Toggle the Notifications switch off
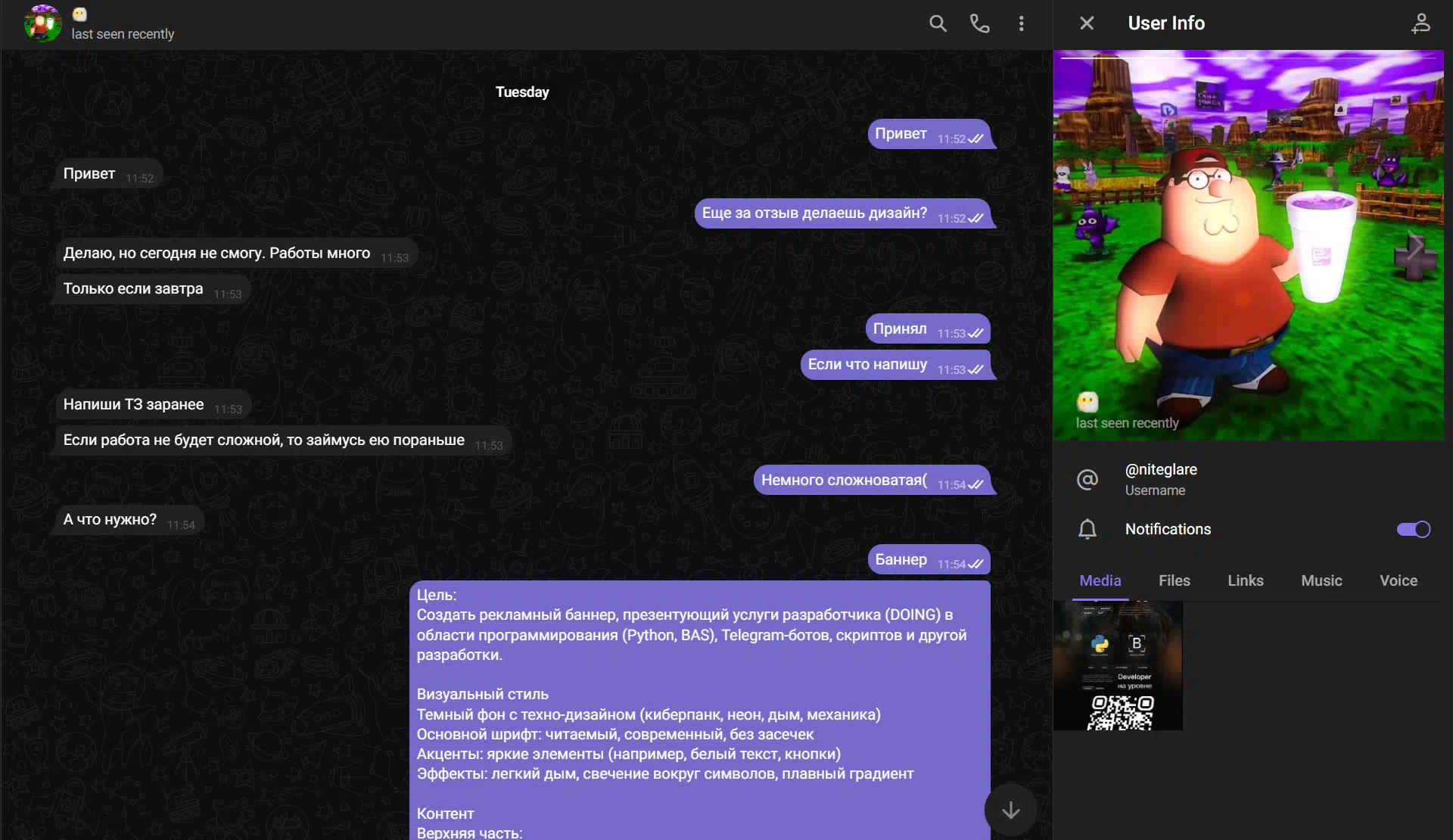Viewport: 1453px width, 840px height. (x=1414, y=529)
